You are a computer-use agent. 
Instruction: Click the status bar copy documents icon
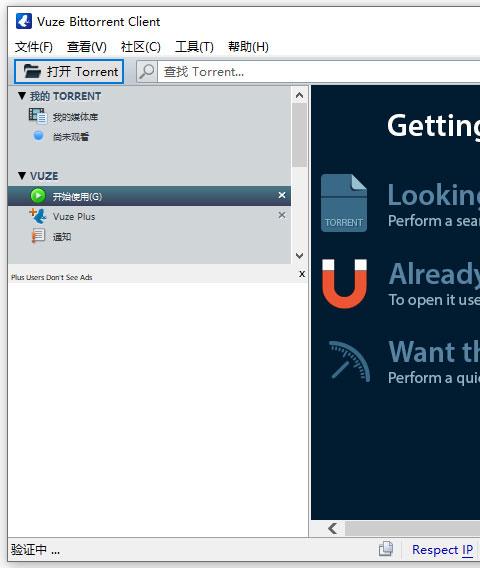click(386, 549)
